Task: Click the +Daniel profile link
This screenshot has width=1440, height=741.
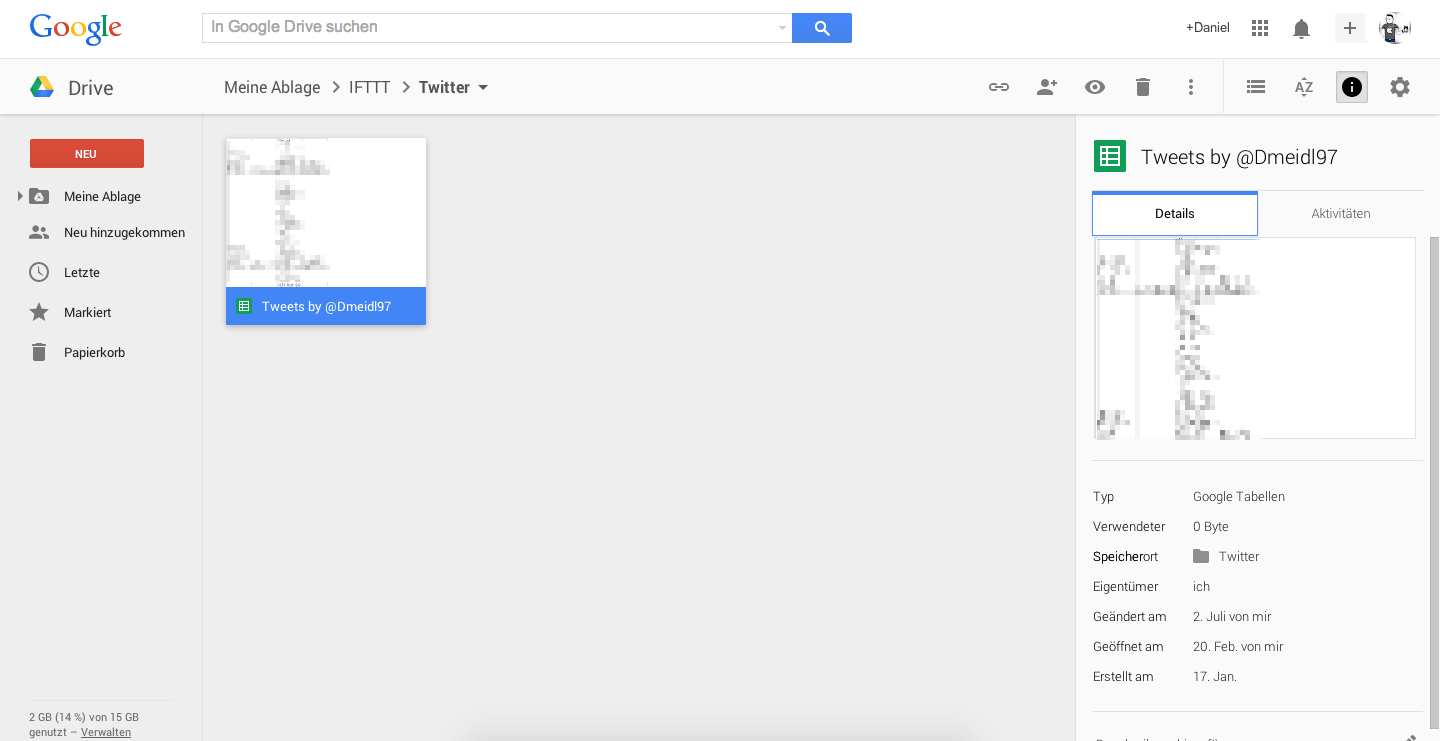Action: coord(1207,28)
